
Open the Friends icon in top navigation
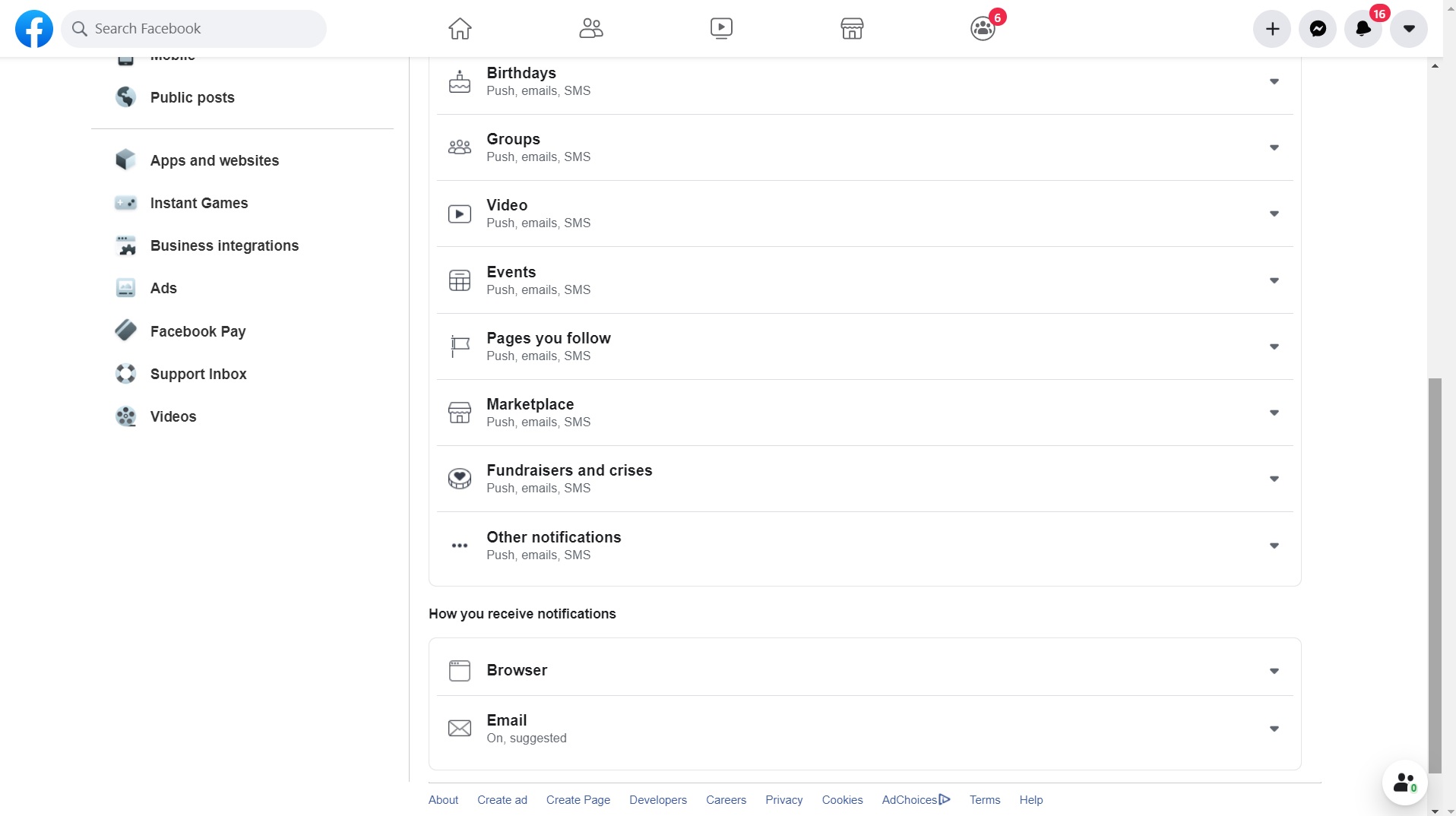click(x=590, y=29)
